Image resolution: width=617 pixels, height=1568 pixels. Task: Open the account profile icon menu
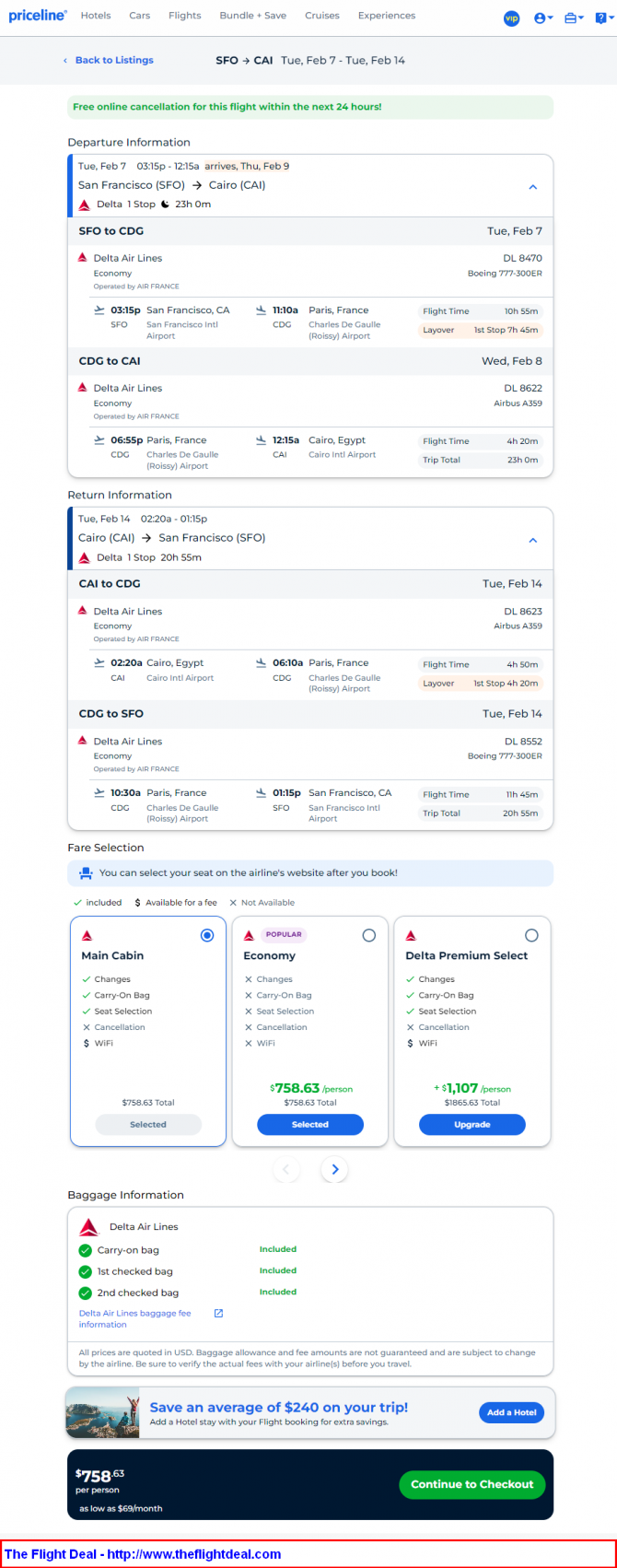coord(543,18)
